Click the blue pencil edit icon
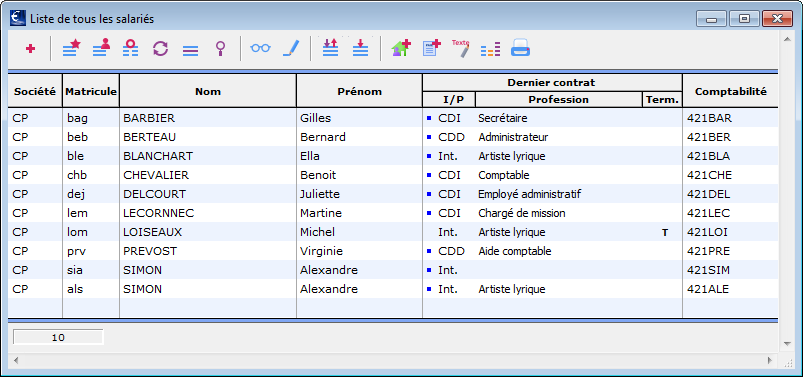Viewport: 803px width, 377px height. pos(290,49)
